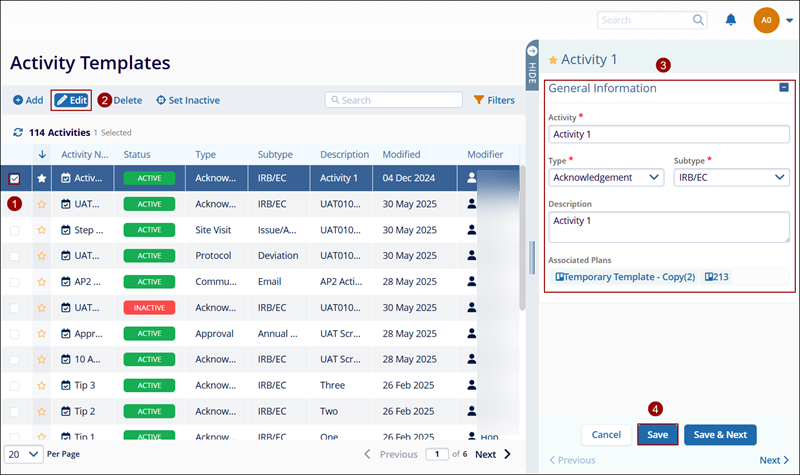
Task: Open the Subtype IRB/EC dropdown
Action: point(731,177)
